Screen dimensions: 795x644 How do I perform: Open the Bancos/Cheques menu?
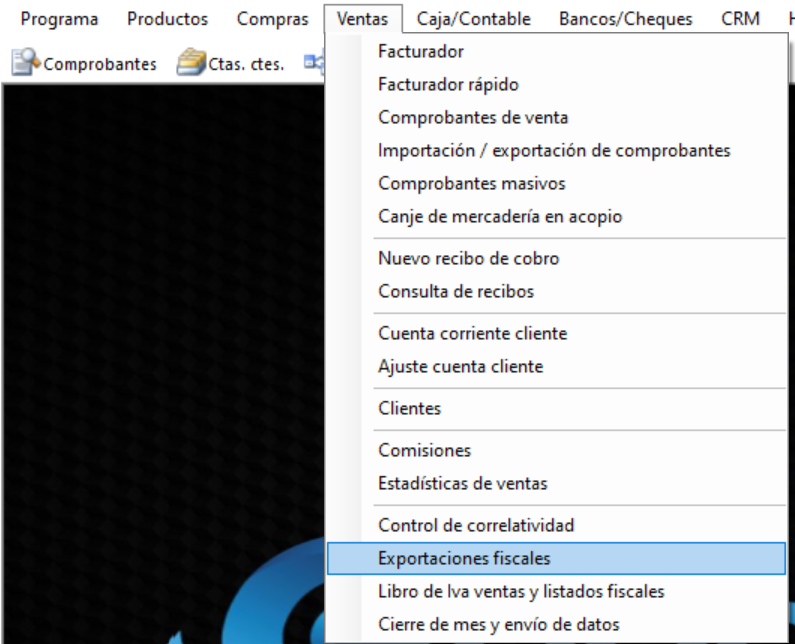coord(626,19)
